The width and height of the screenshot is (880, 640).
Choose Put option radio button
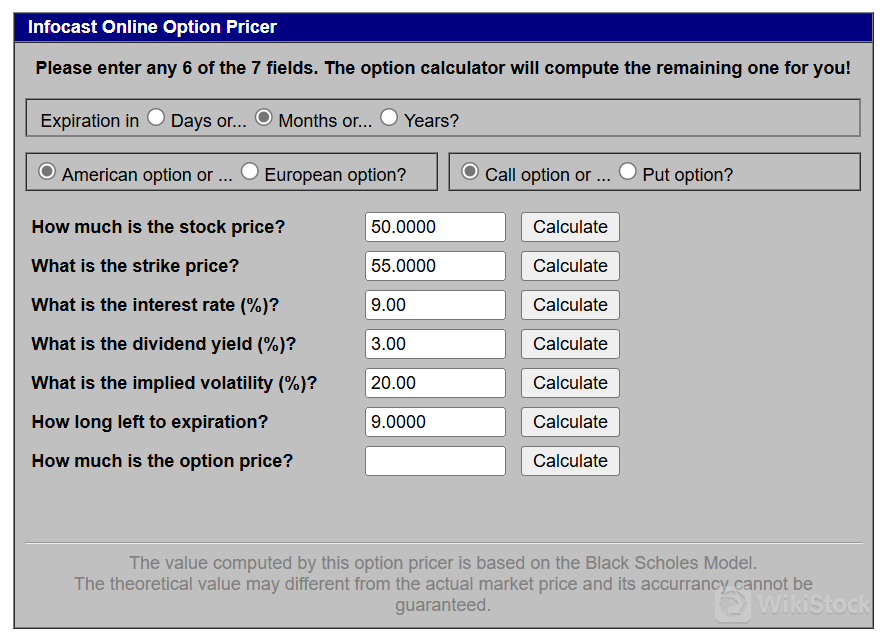(x=628, y=172)
